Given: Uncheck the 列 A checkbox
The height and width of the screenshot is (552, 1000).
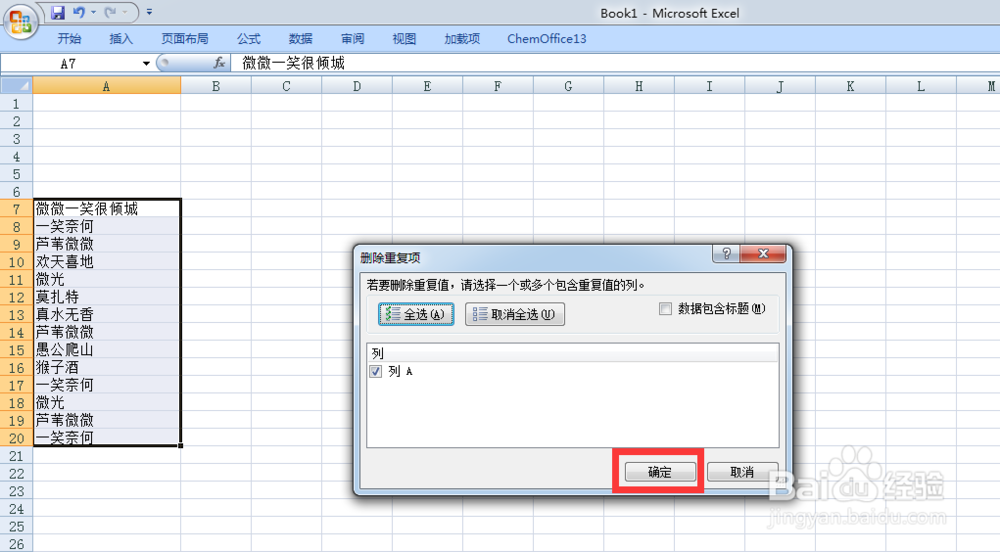Looking at the screenshot, I should tap(376, 372).
